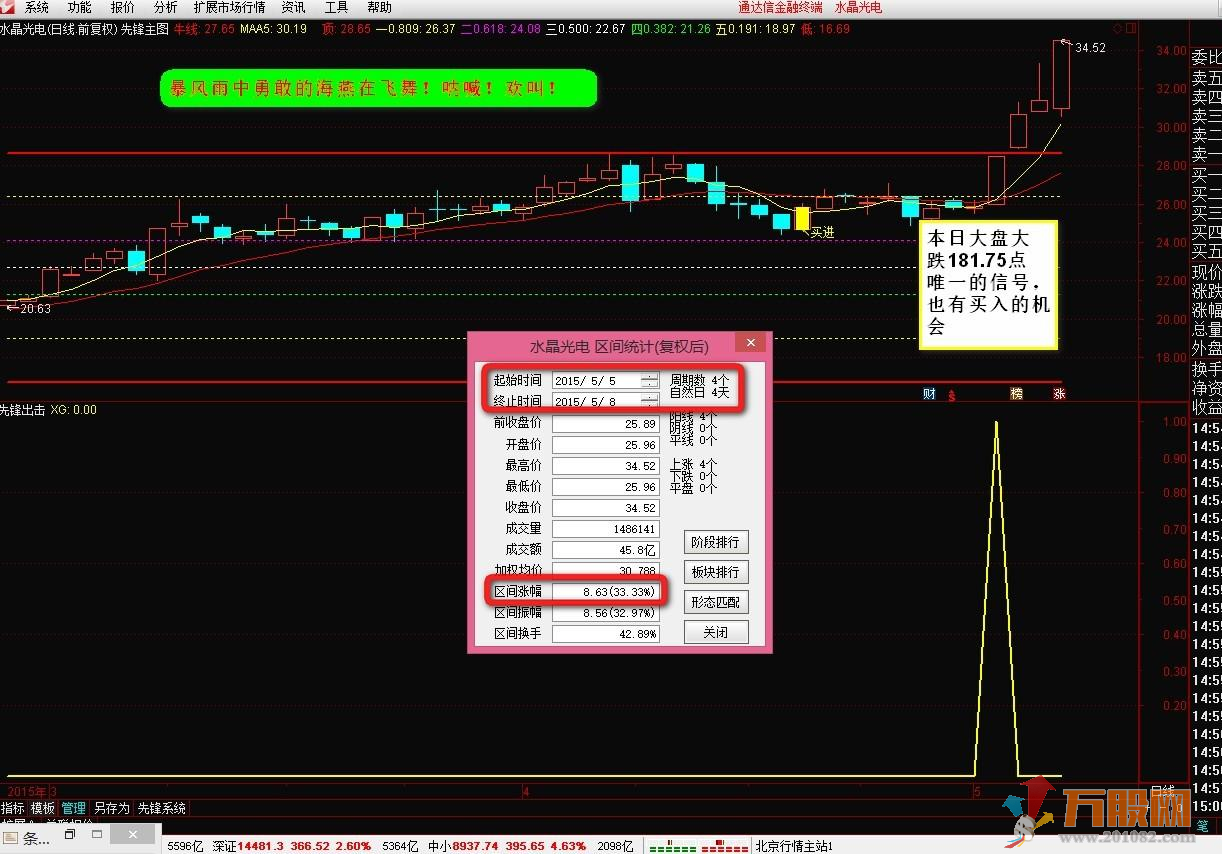Open the 报价 menu
The height and width of the screenshot is (854, 1222).
tap(122, 7)
